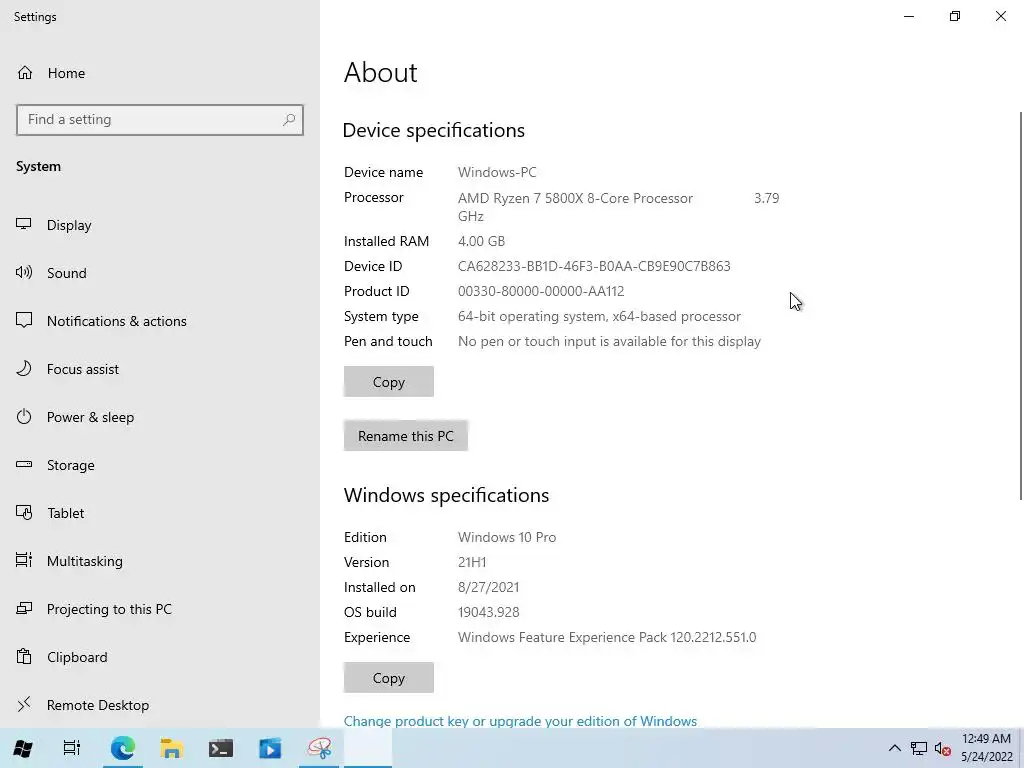The width and height of the screenshot is (1024, 768).
Task: Select Power & sleep entry
Action: 90,417
